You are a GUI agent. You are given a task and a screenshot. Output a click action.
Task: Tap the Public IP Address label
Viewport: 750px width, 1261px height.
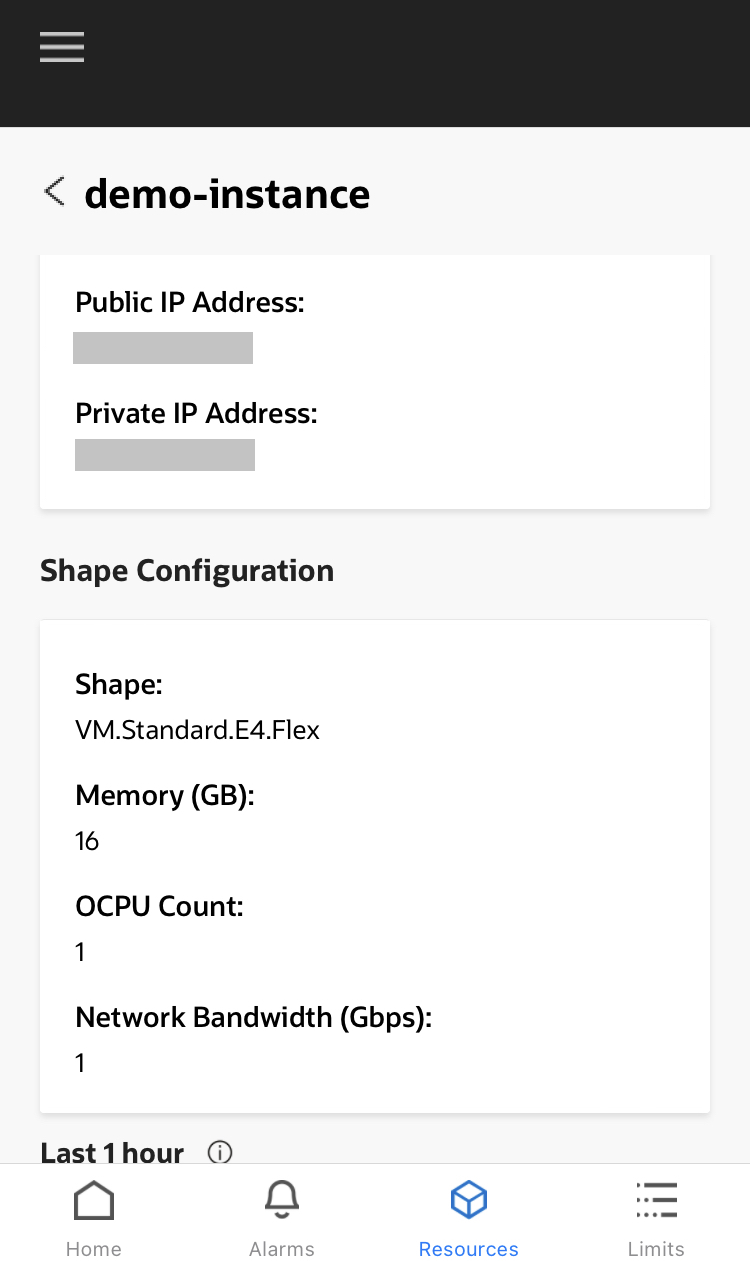coord(190,302)
